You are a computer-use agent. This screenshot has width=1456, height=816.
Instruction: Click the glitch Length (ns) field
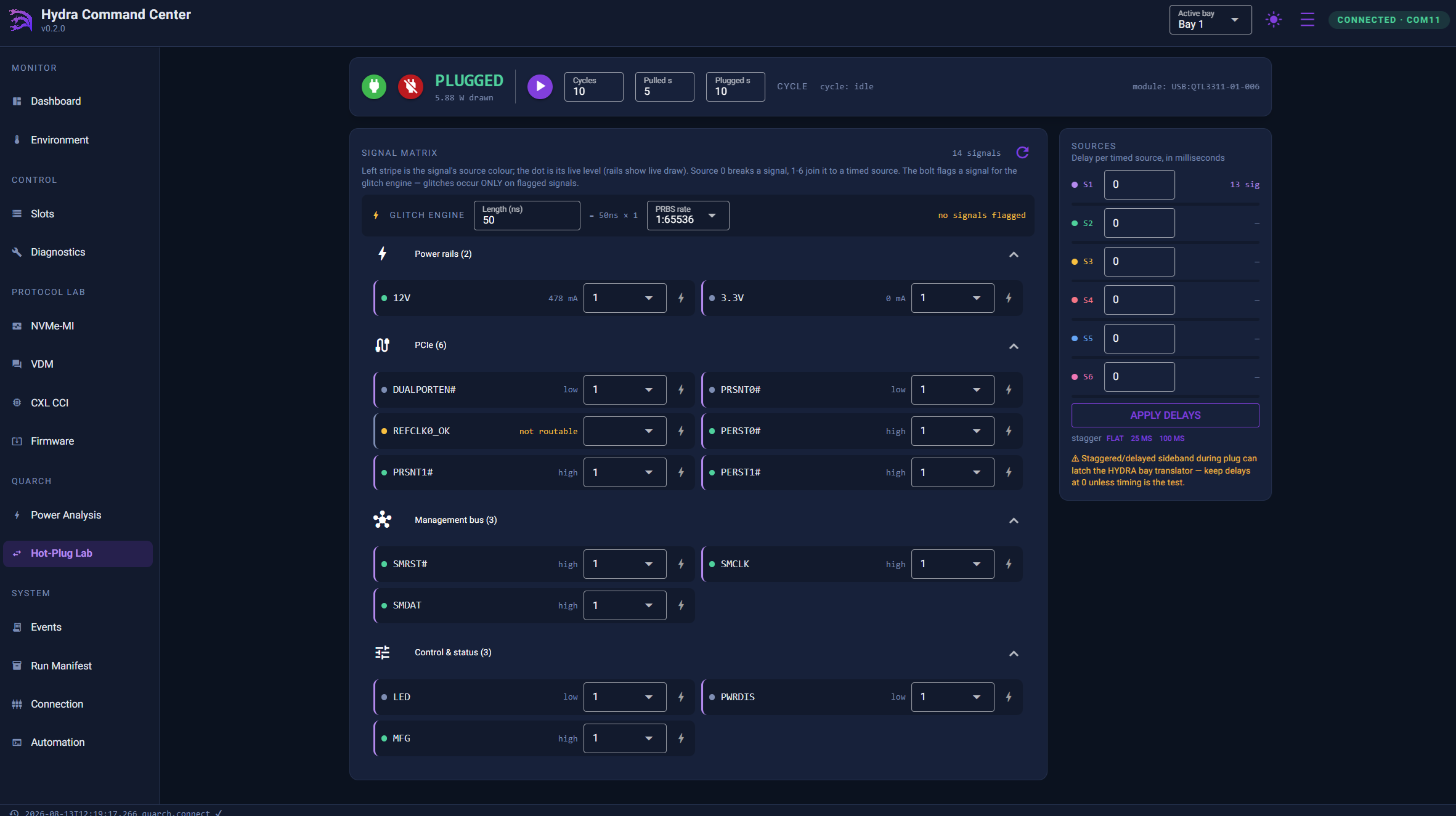(527, 216)
